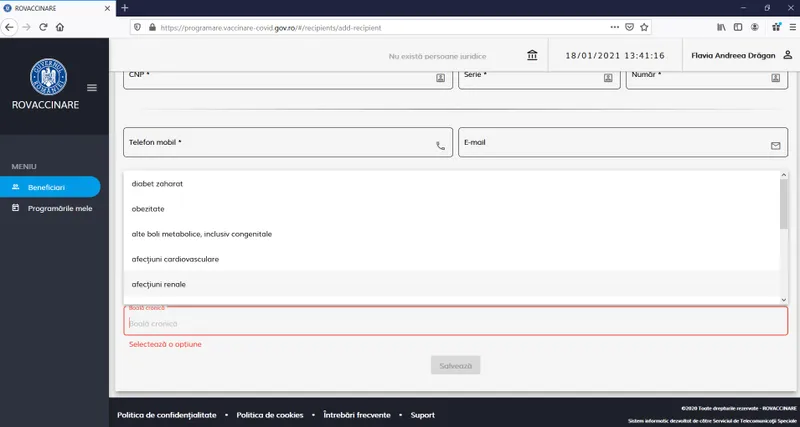Click the dropdown list scrollbar down arrow
This screenshot has height=427, width=800.
pyautogui.click(x=783, y=298)
